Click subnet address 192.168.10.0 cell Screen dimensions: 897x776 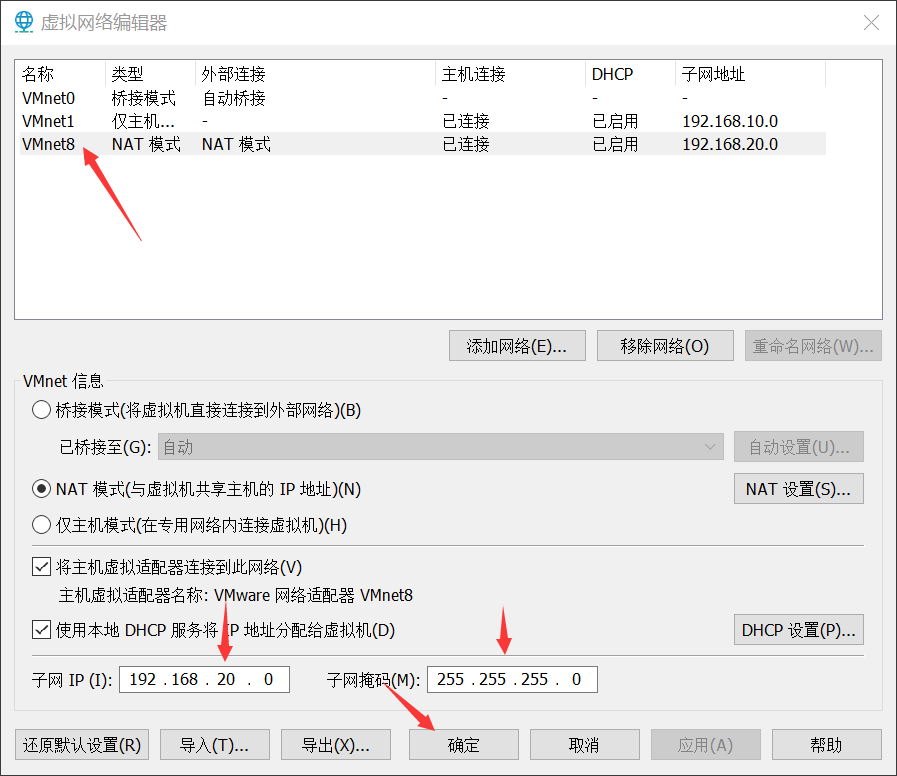pos(730,121)
